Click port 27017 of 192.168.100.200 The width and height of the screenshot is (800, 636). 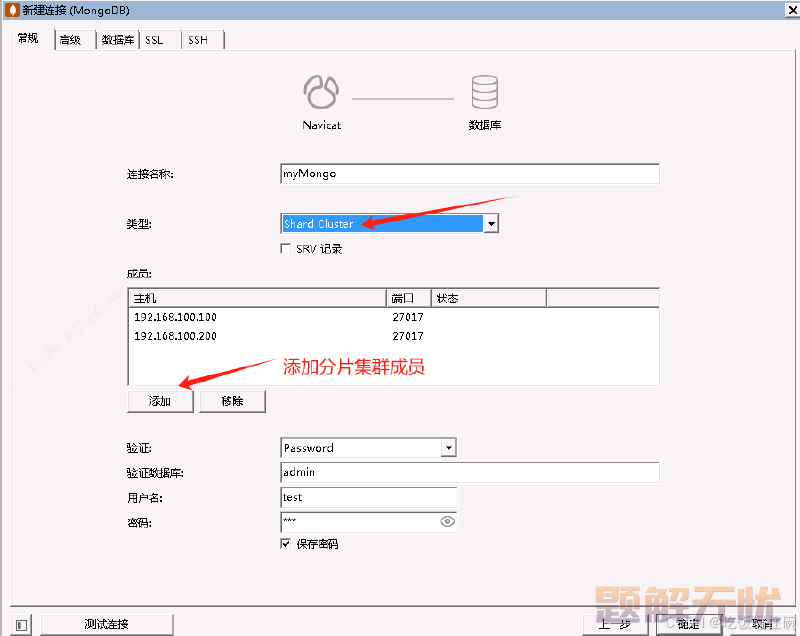point(408,336)
